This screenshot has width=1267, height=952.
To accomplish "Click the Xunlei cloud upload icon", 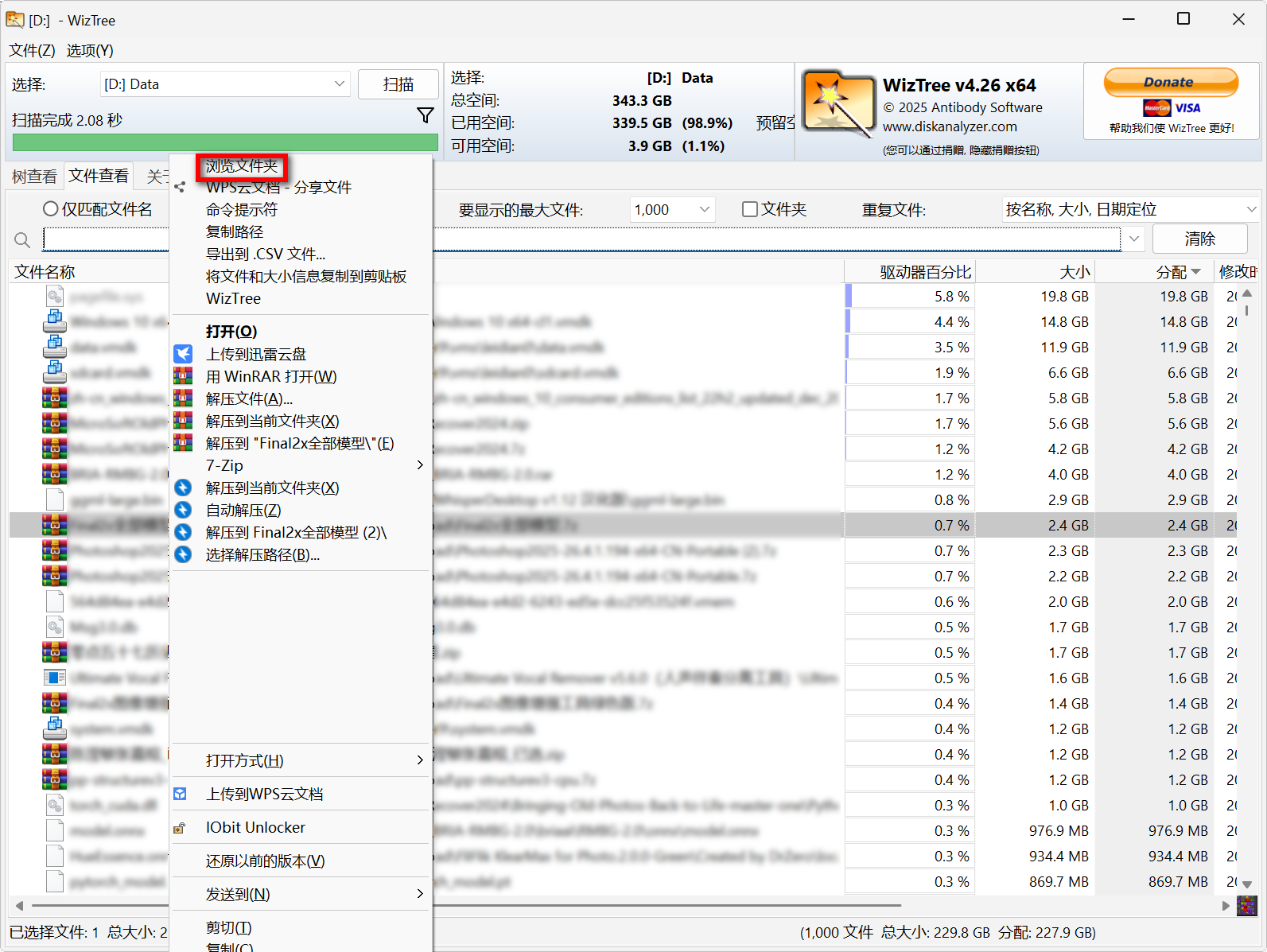I will pyautogui.click(x=183, y=354).
